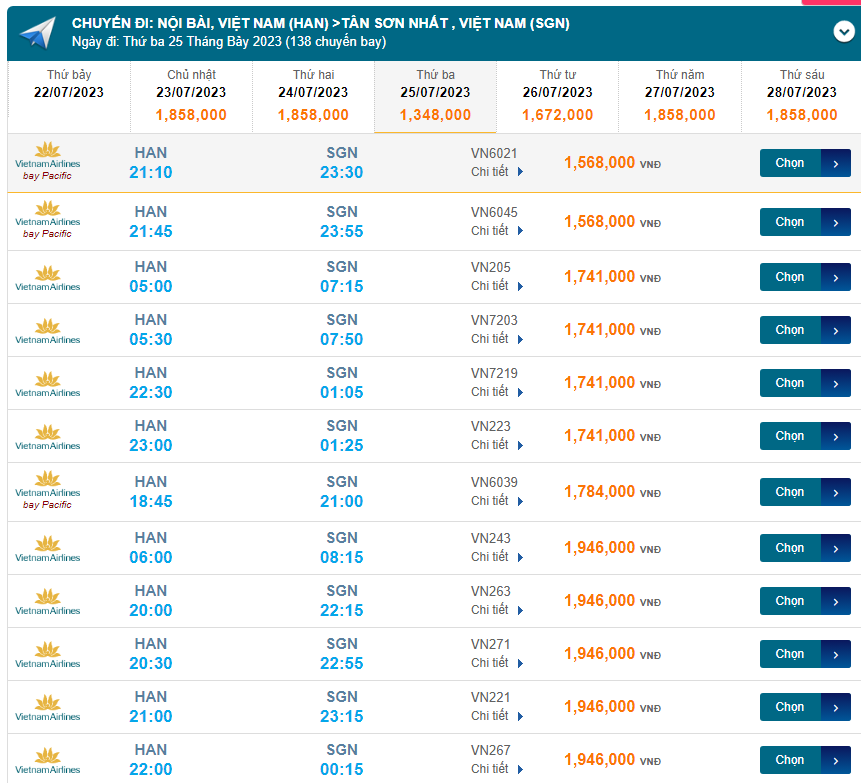
Task: Switch to Chủ nhật 23/07/2023 date tab
Action: 191,97
